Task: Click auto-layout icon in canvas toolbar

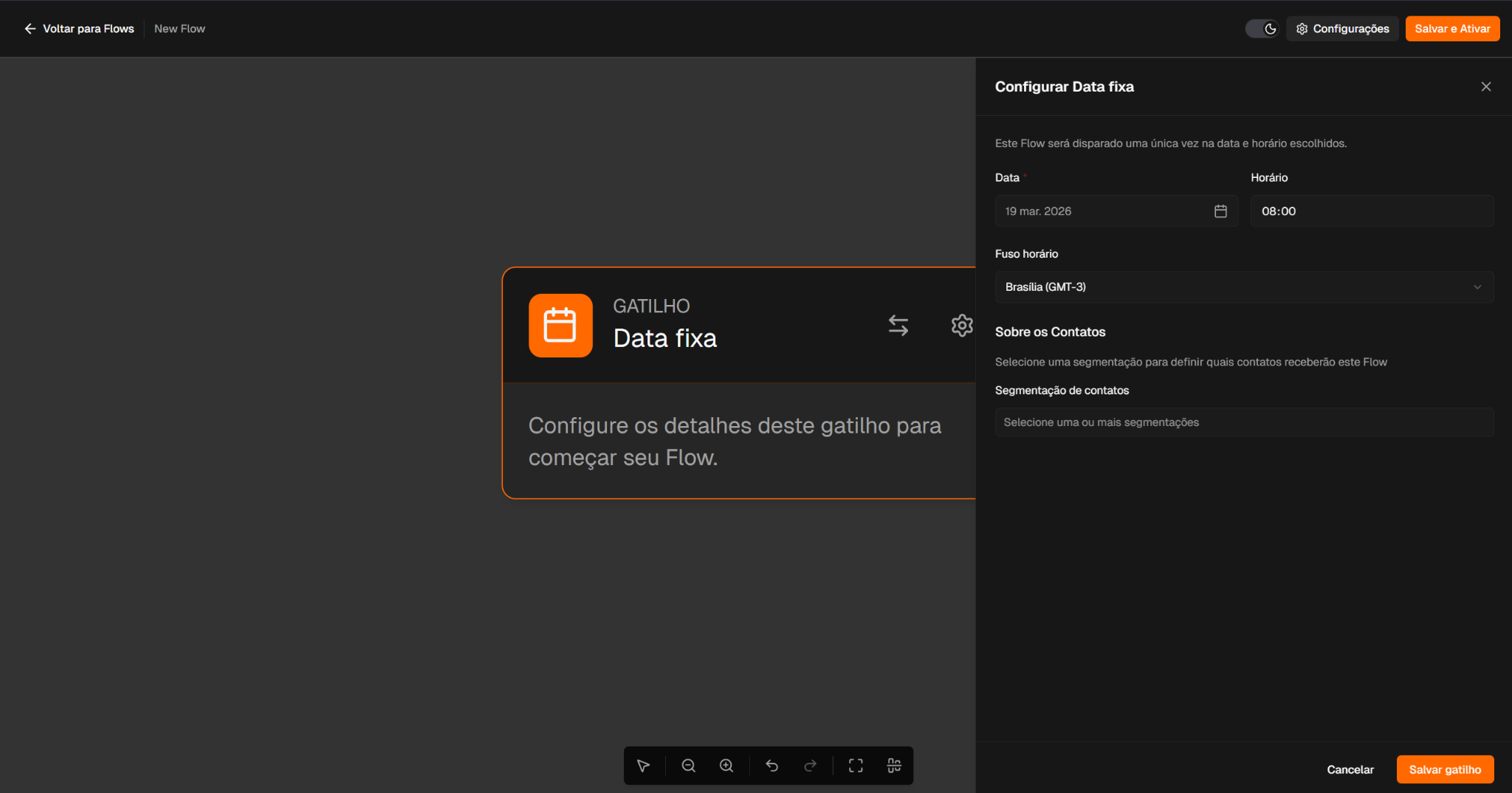Action: tap(894, 766)
